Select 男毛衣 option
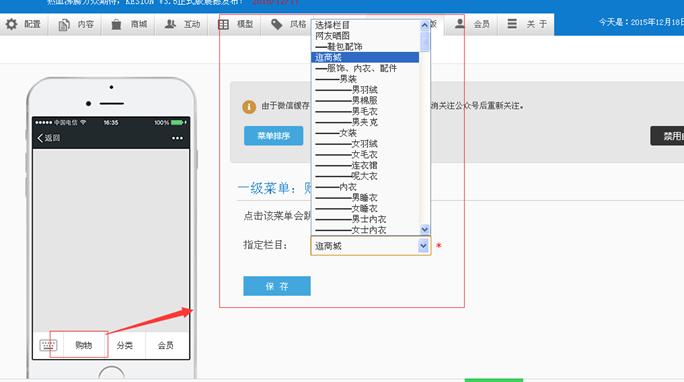Screen dimensions: 684x382 [x=366, y=111]
